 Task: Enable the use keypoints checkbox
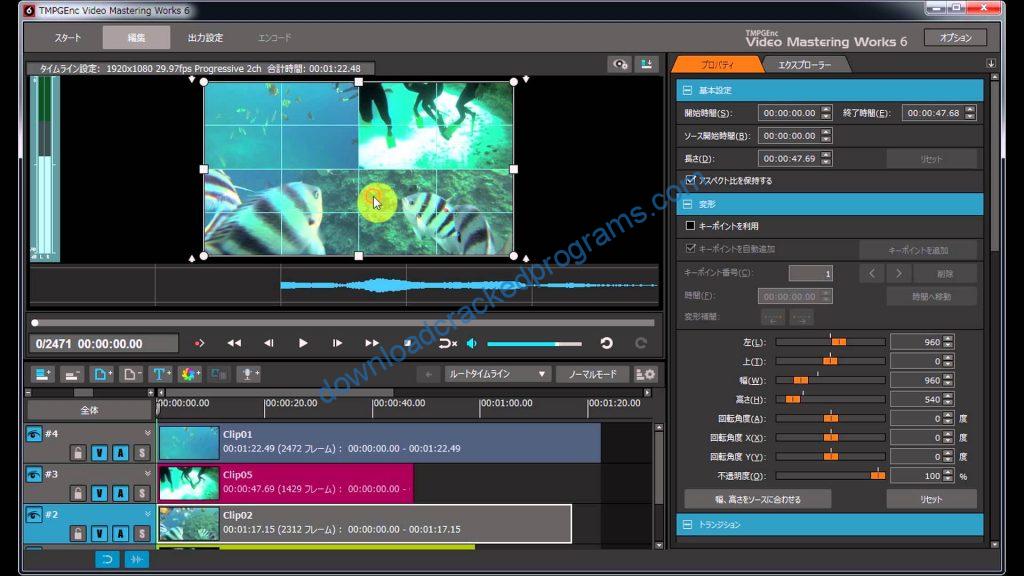pyautogui.click(x=690, y=226)
